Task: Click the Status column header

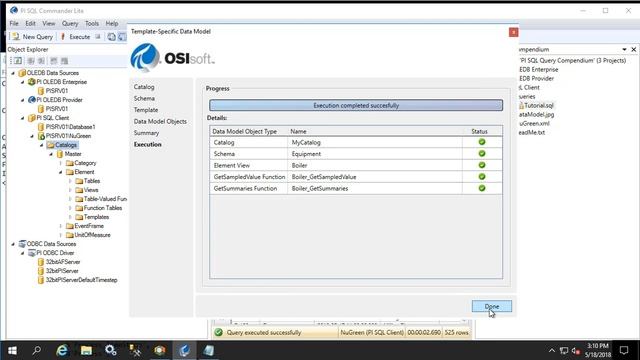Action: (479, 131)
